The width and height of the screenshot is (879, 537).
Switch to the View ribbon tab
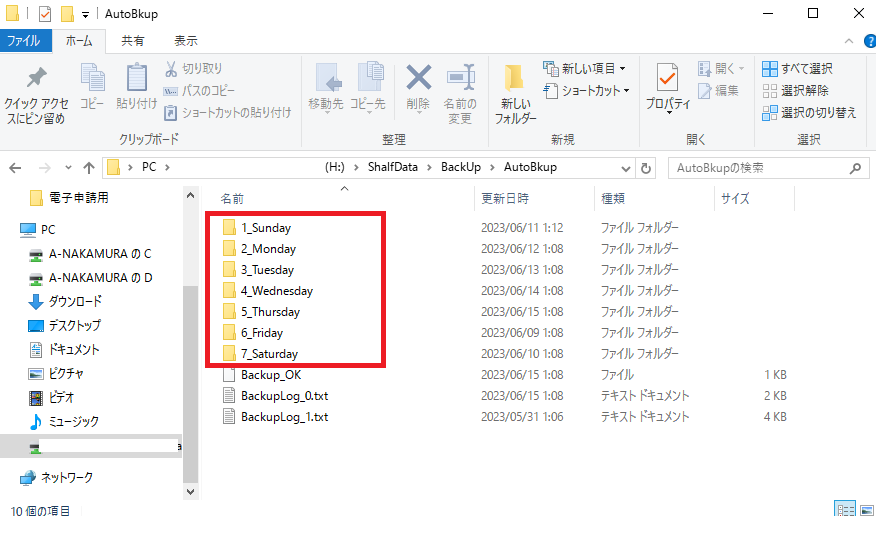(186, 41)
